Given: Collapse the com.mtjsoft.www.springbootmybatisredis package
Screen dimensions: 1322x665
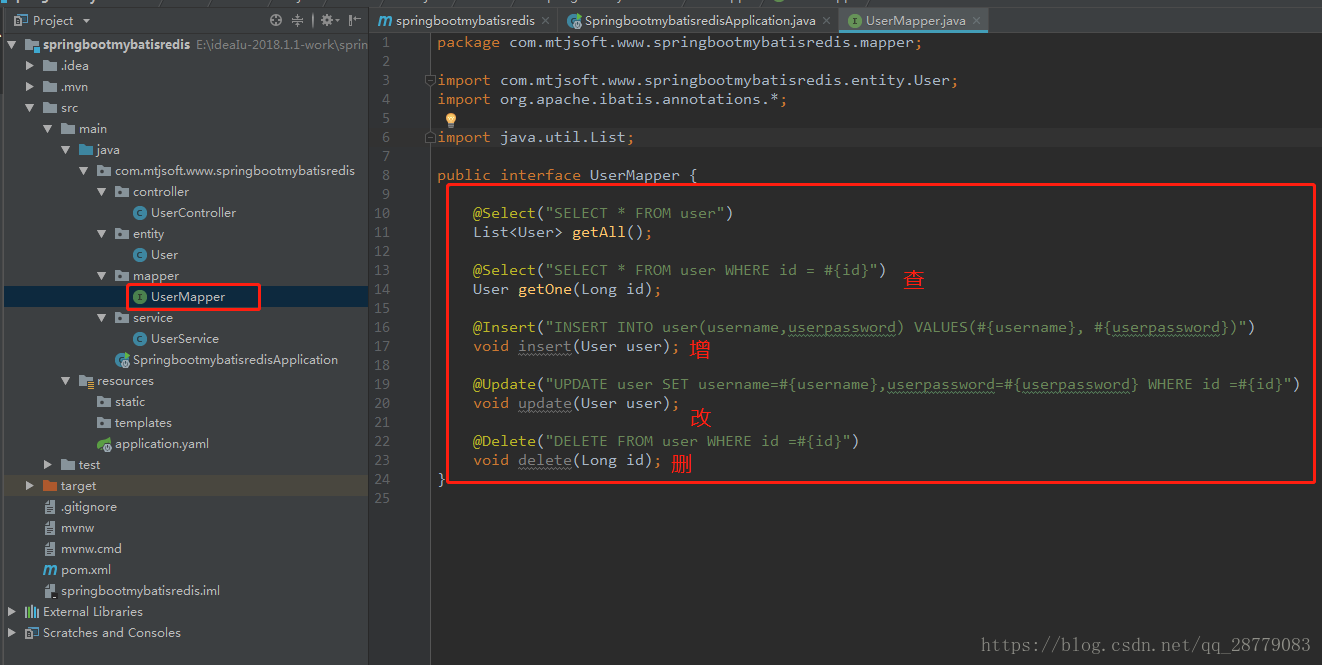Looking at the screenshot, I should point(84,171).
